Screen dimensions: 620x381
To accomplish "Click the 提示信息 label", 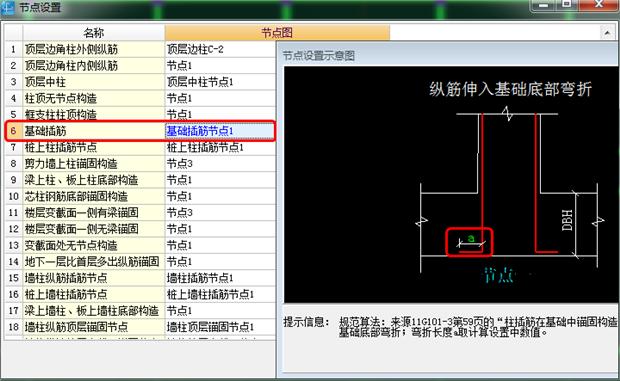I will point(306,322).
